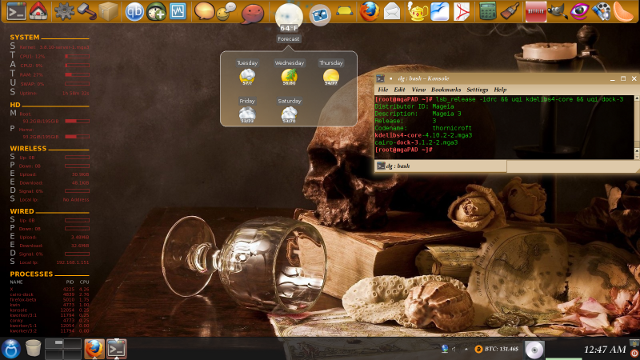The width and height of the screenshot is (640, 360).
Task: Click the Konsole vertical scrollbar
Action: click(x=636, y=127)
